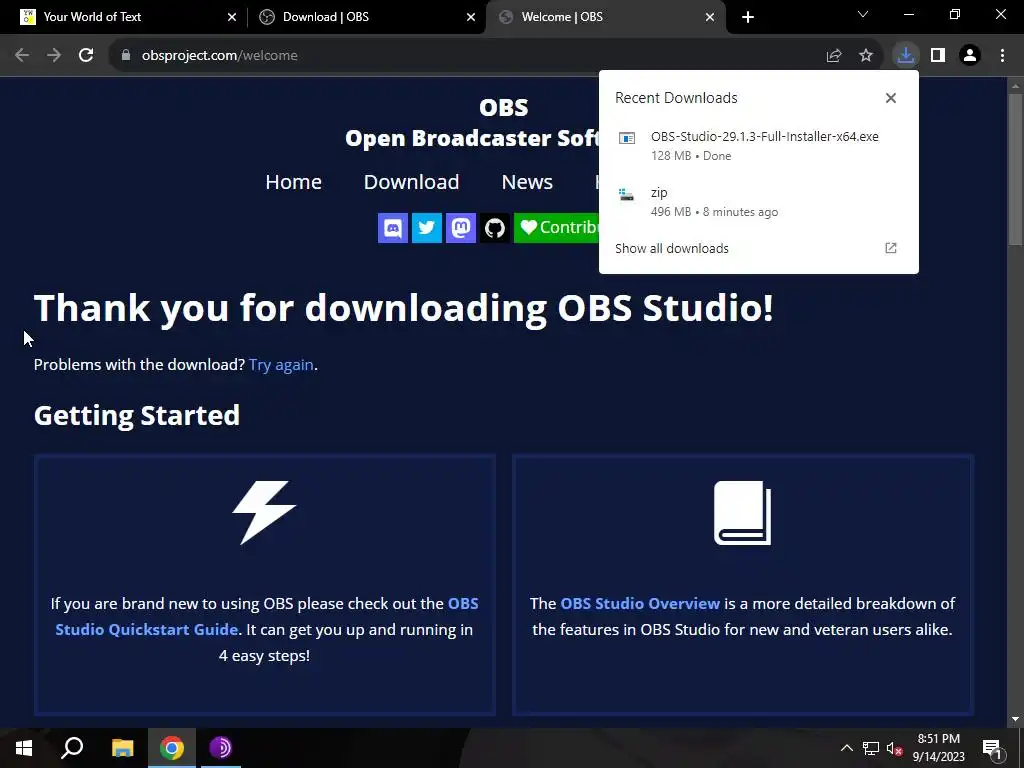Open OBS Mastodon icon link
The image size is (1024, 768).
460,228
